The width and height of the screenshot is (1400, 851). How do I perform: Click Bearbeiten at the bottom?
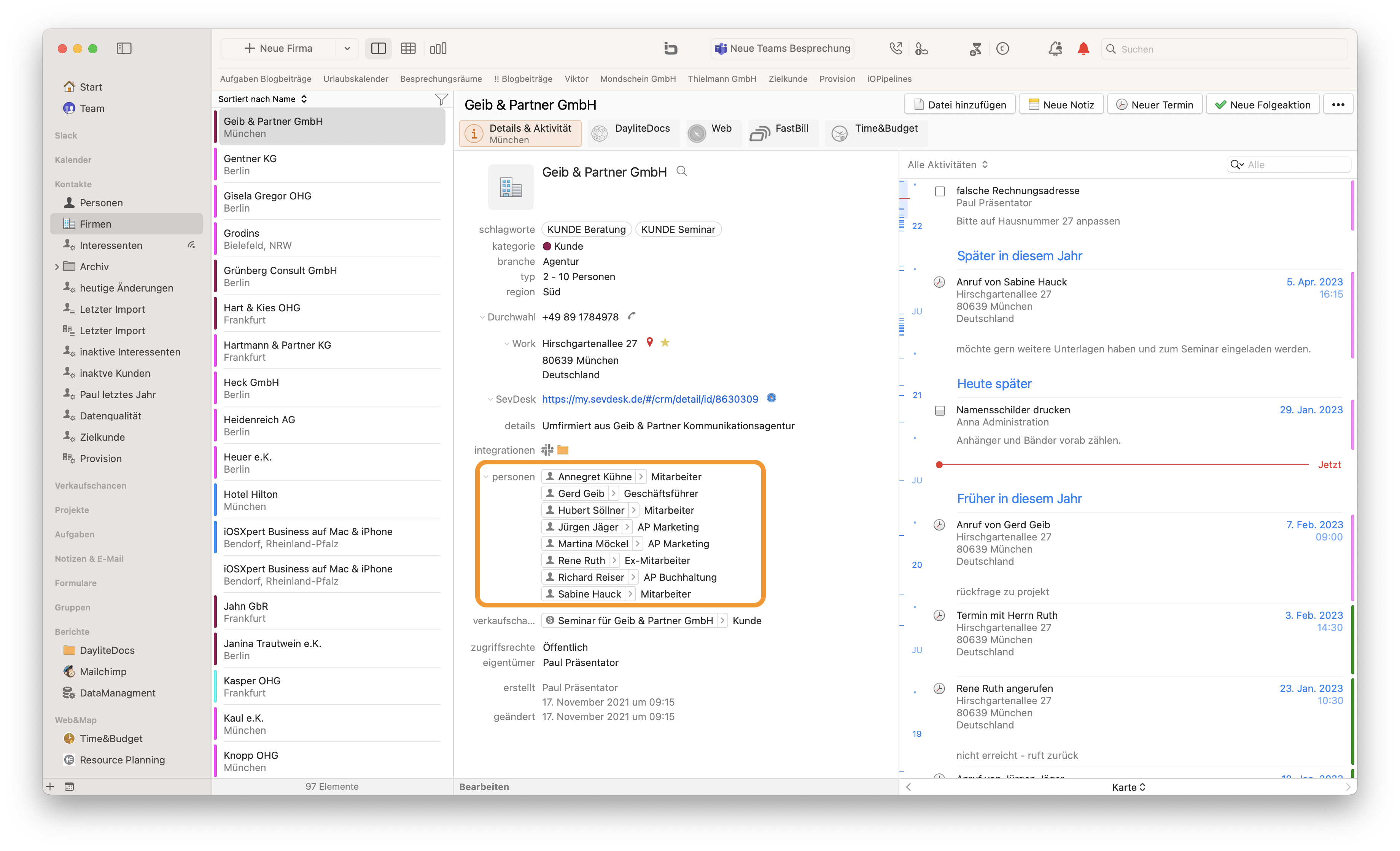tap(484, 787)
